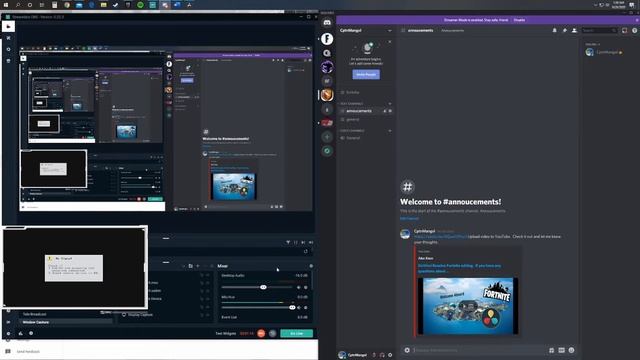
Task: Click the add folder icon in Sources header
Action: click(x=191, y=266)
